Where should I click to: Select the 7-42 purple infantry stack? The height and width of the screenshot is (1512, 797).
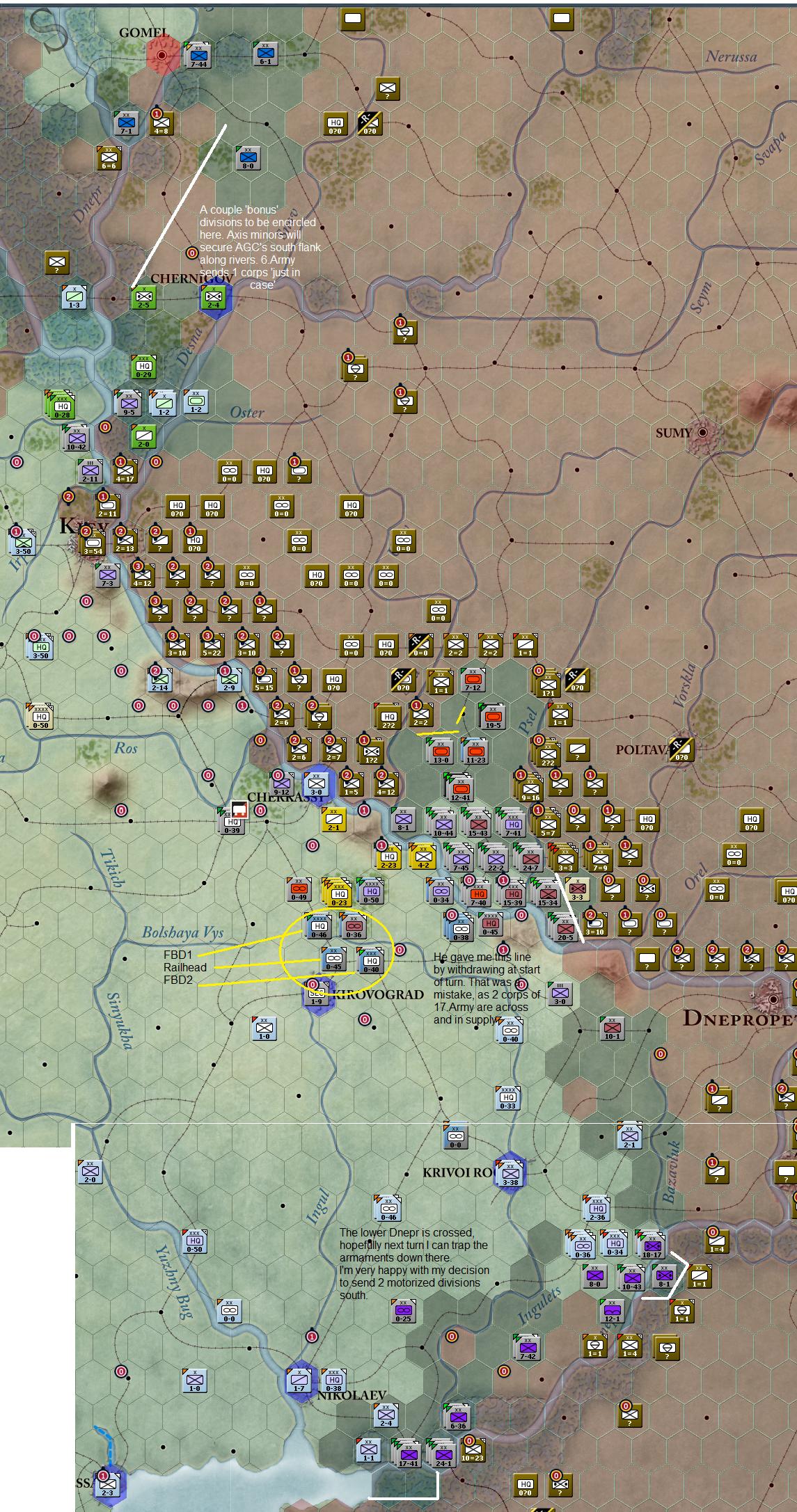pos(527,1346)
